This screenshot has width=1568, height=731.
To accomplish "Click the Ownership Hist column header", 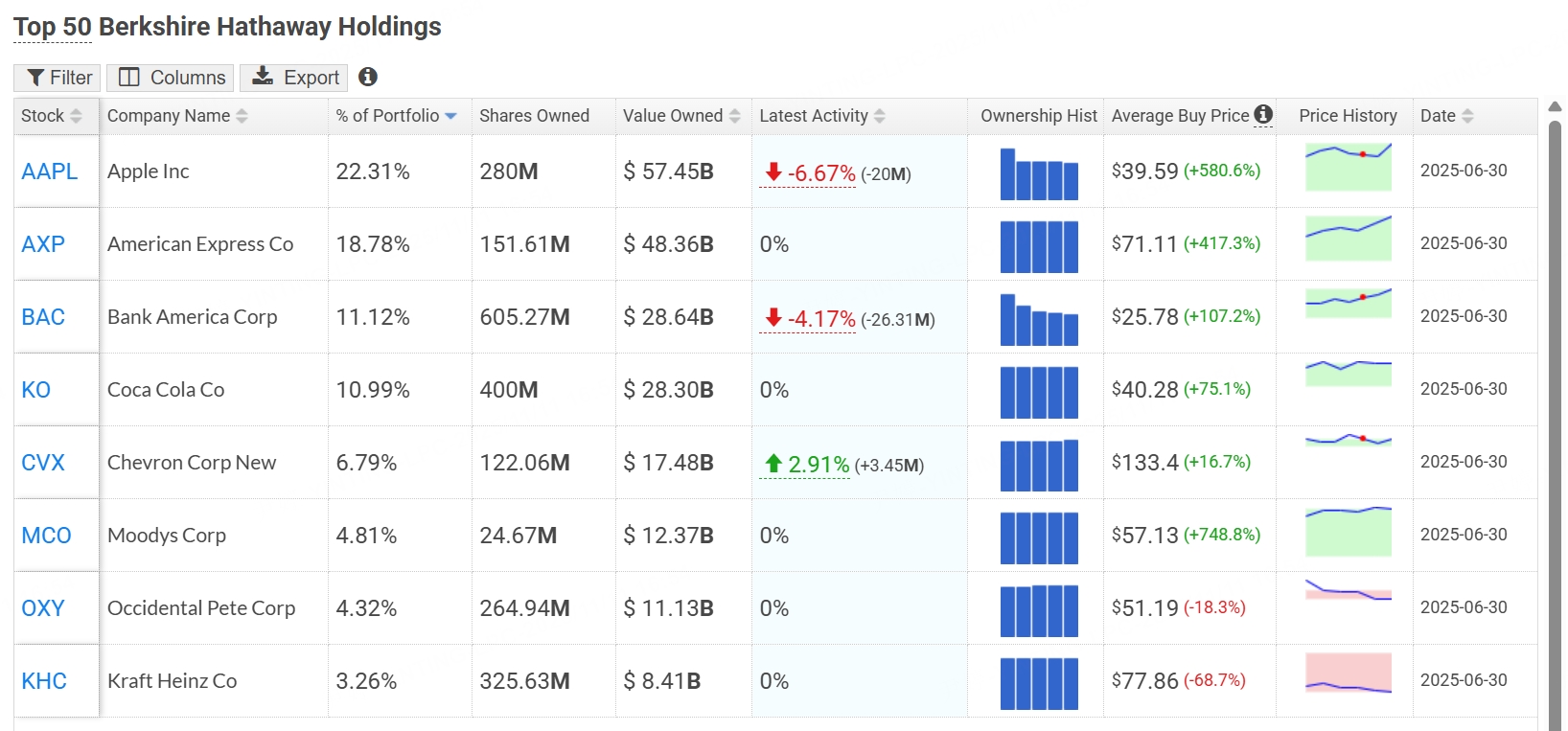I will pos(1039,116).
